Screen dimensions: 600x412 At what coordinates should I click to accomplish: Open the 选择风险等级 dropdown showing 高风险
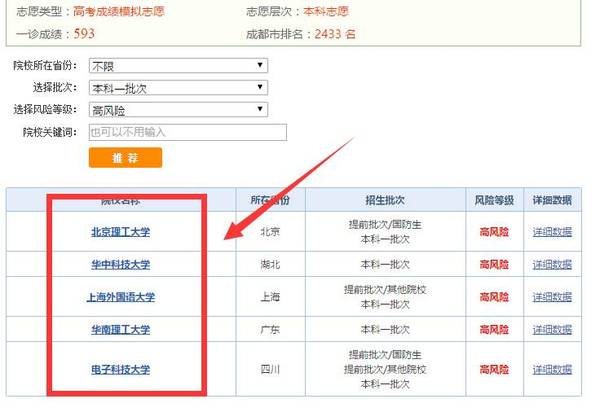[x=178, y=110]
